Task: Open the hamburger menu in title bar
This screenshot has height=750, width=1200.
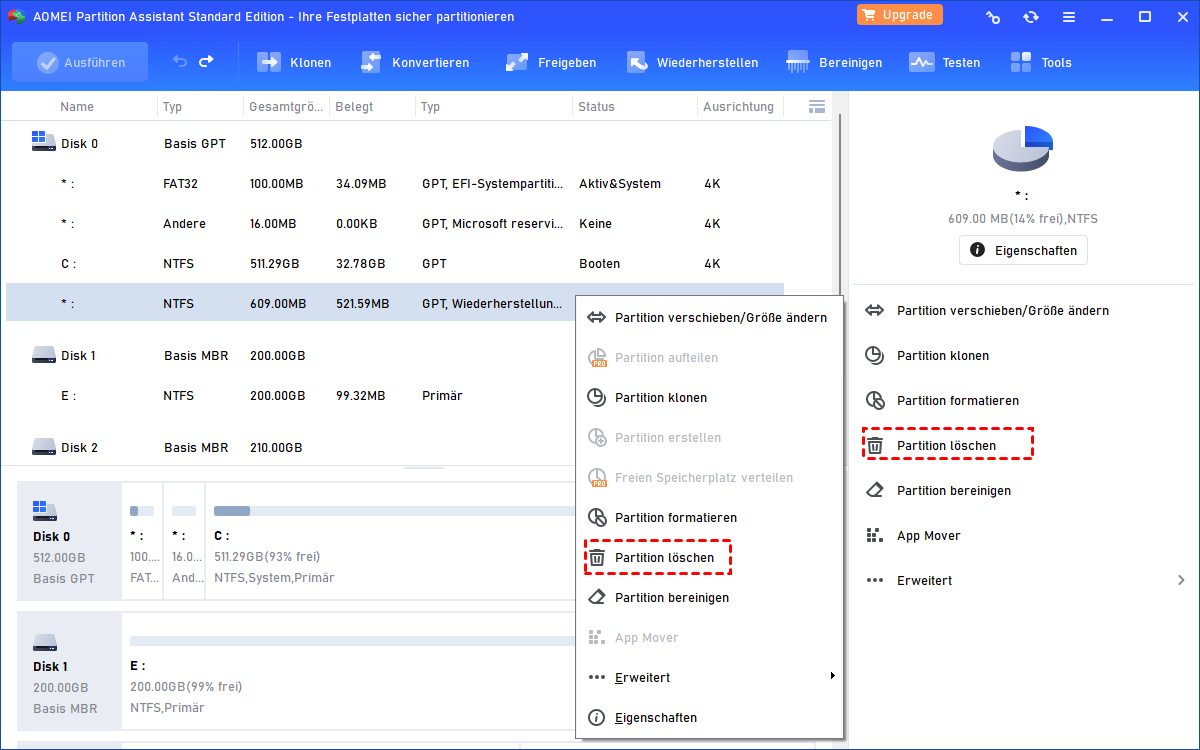Action: click(1069, 17)
